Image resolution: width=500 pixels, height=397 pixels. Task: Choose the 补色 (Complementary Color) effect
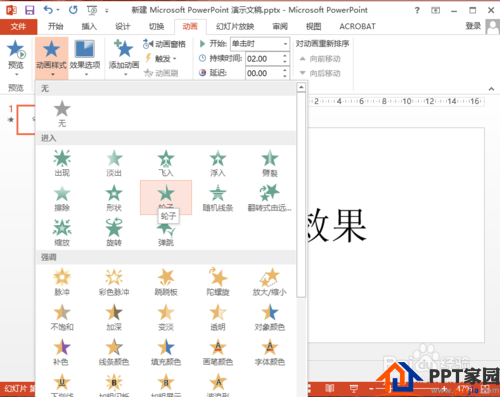point(61,352)
